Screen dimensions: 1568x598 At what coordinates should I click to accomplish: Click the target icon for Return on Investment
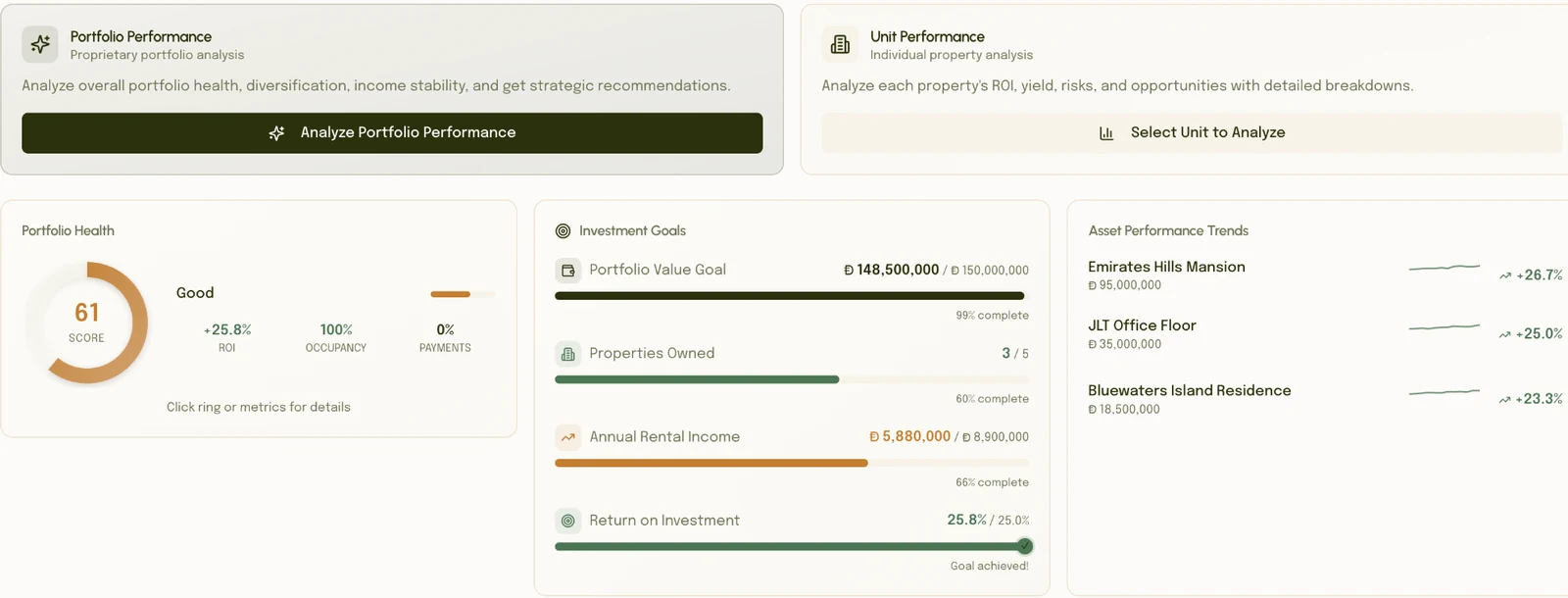click(568, 521)
